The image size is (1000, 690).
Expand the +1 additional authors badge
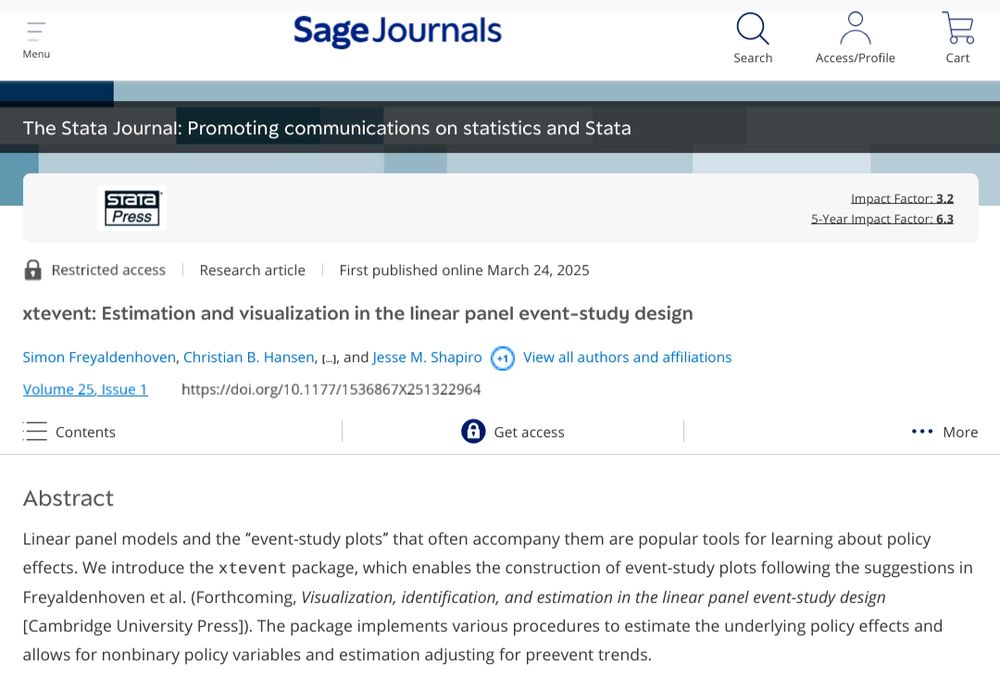coord(502,358)
